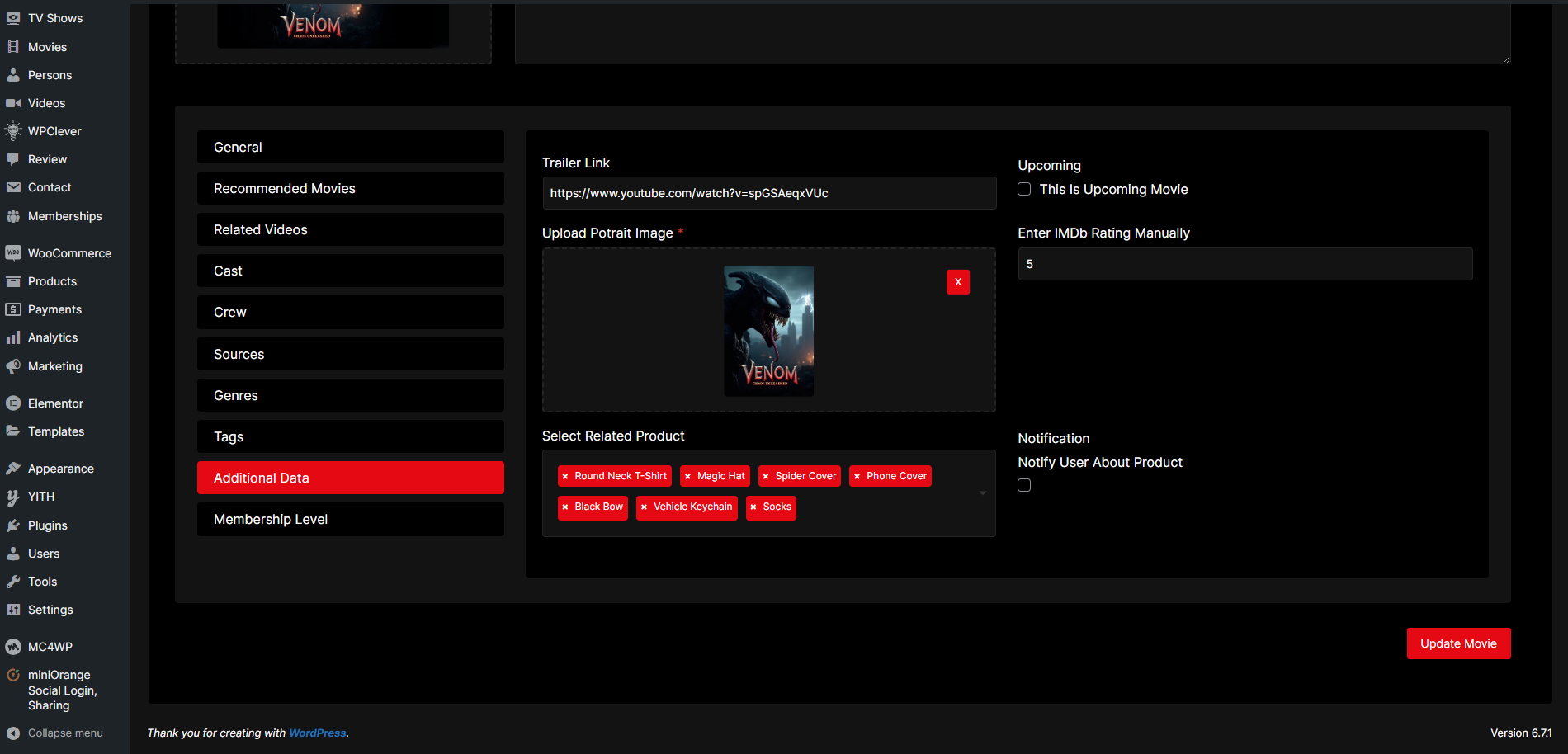Open Persons via its person icon

13,75
